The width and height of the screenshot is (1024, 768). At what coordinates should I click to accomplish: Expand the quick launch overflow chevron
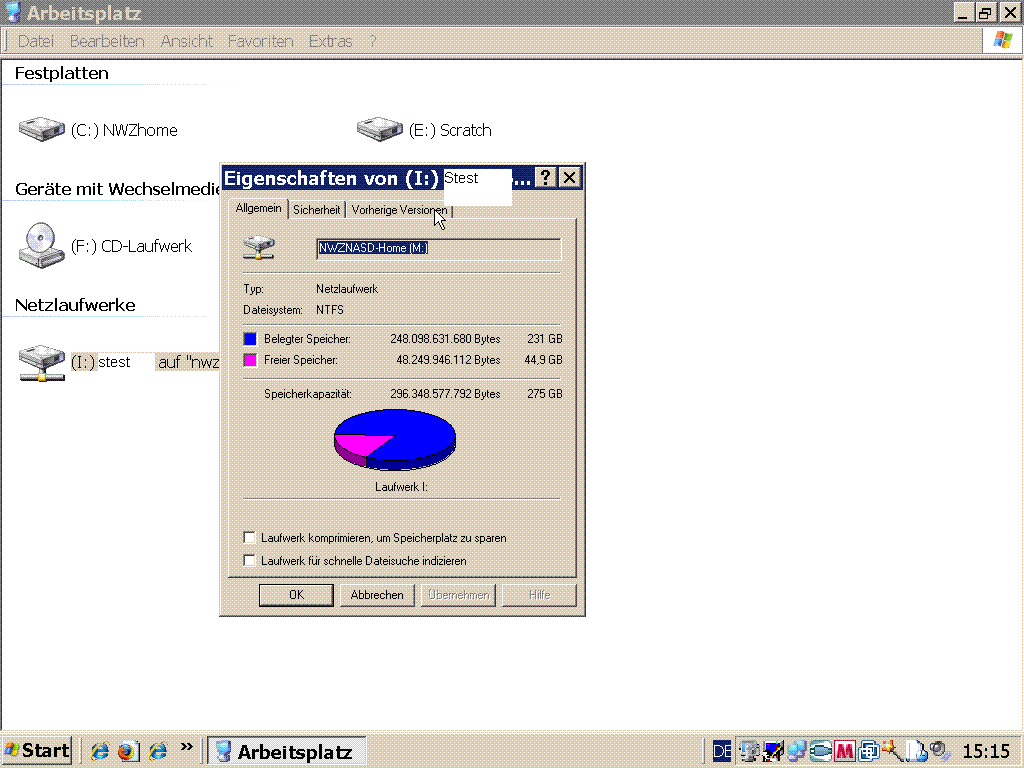186,747
